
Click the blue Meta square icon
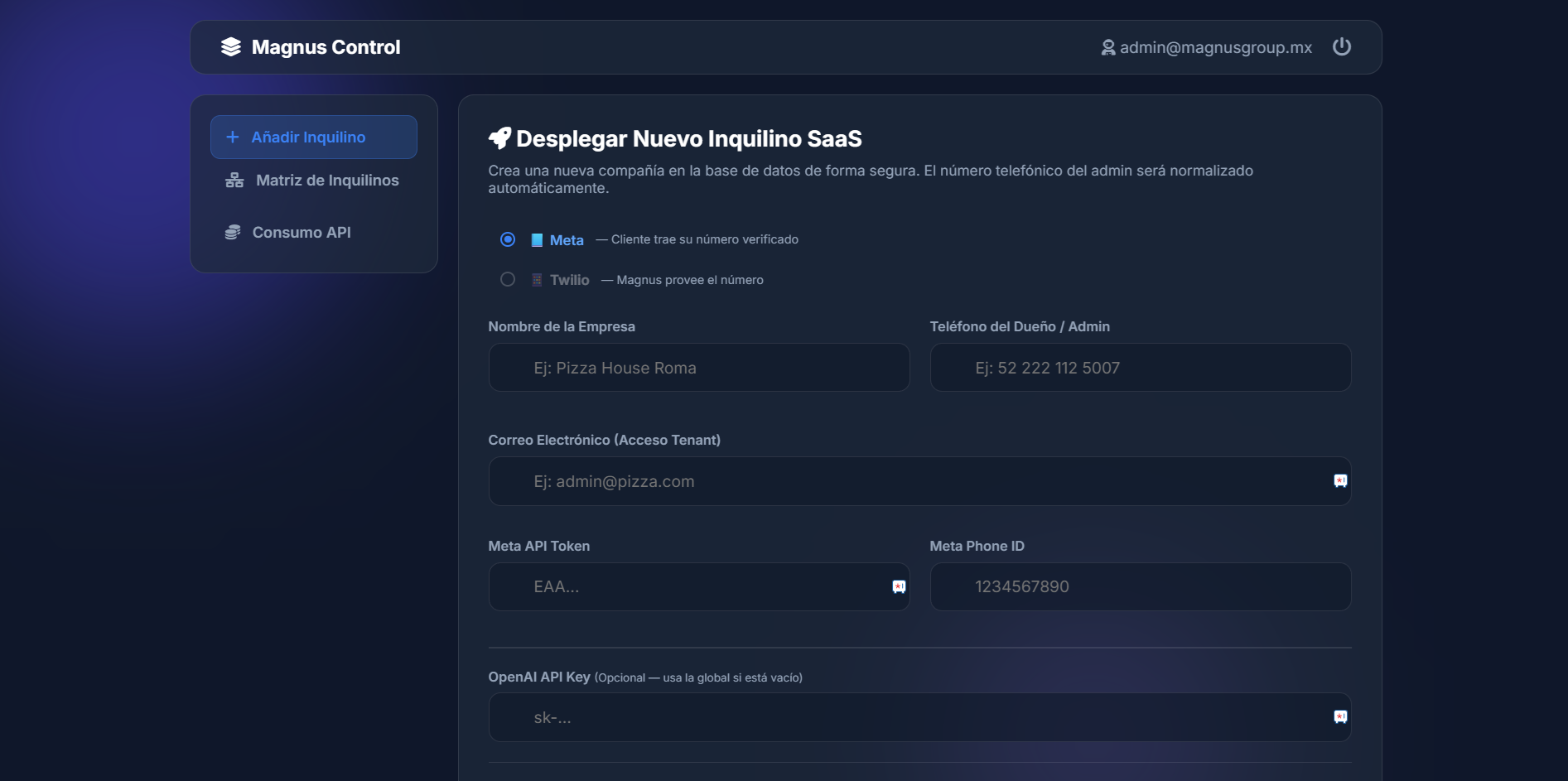pyautogui.click(x=537, y=239)
